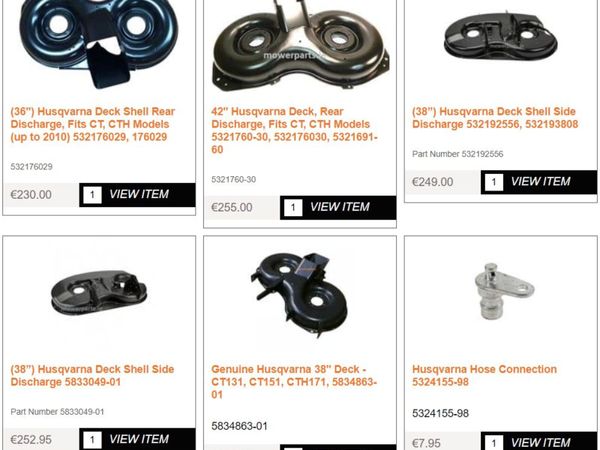Open the Husqvarna Hose Connection 5324155-98 title link

click(484, 375)
